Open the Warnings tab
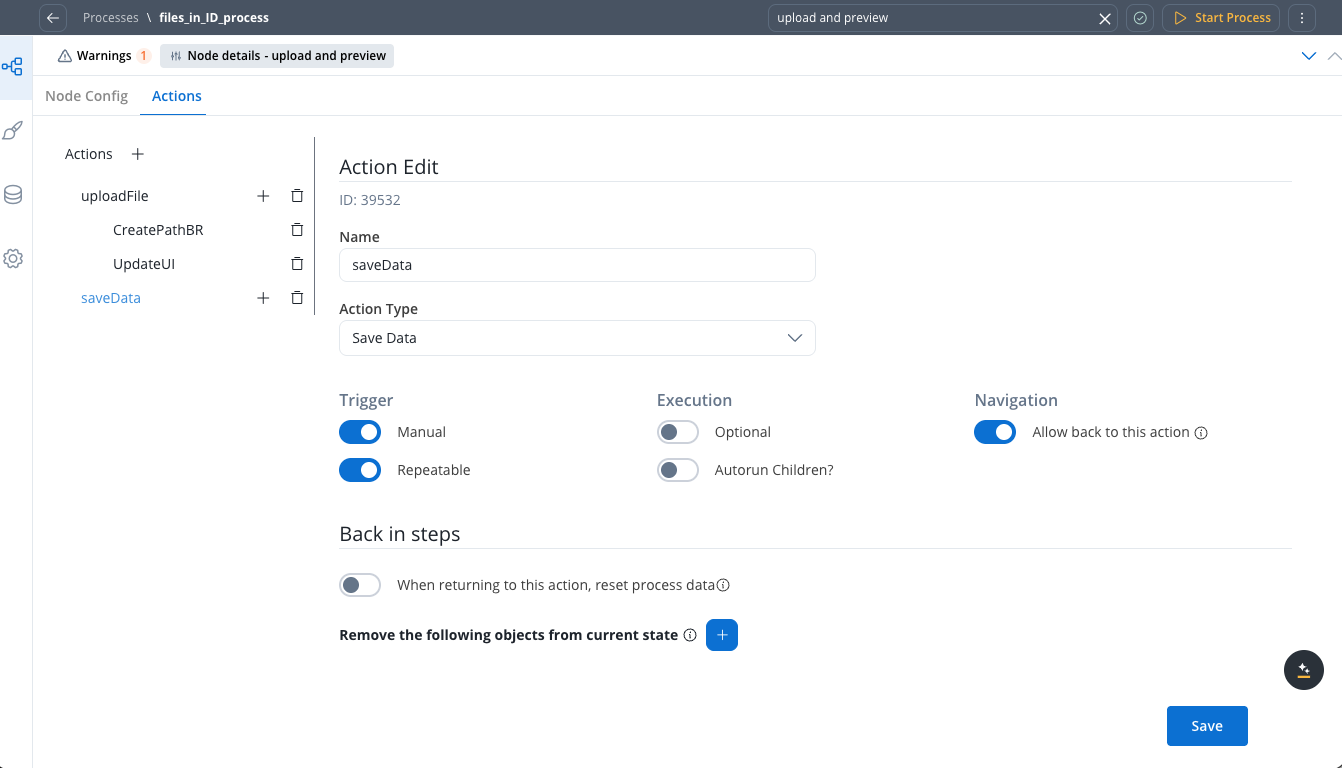Image resolution: width=1342 pixels, height=768 pixels. [103, 56]
